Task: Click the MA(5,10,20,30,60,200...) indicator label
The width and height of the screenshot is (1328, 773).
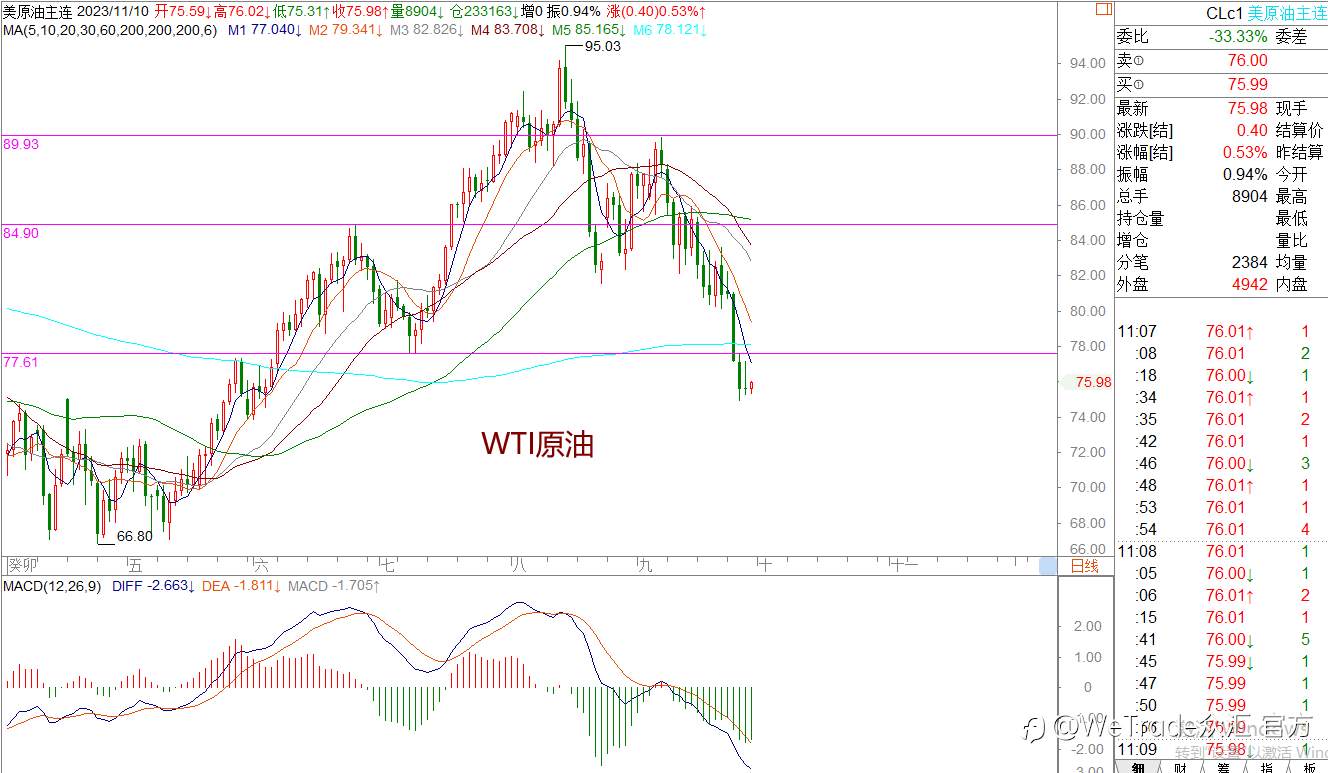Action: (x=110, y=30)
